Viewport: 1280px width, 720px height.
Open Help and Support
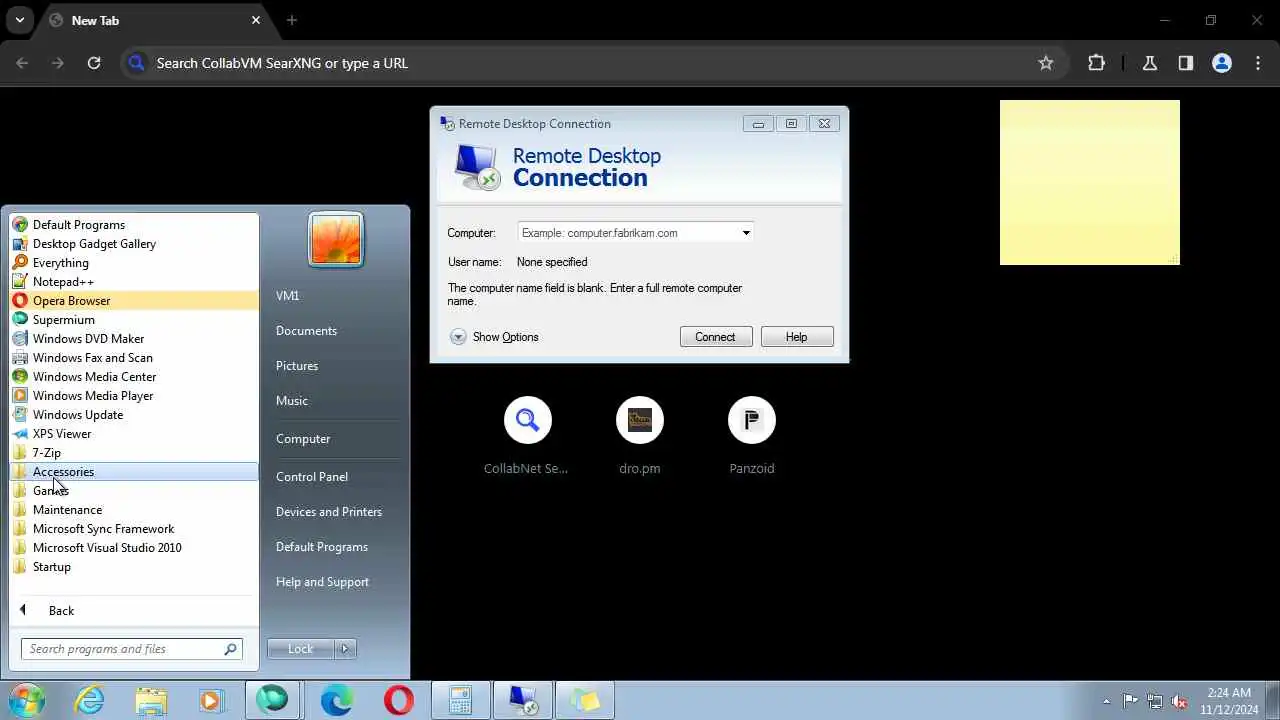[322, 582]
